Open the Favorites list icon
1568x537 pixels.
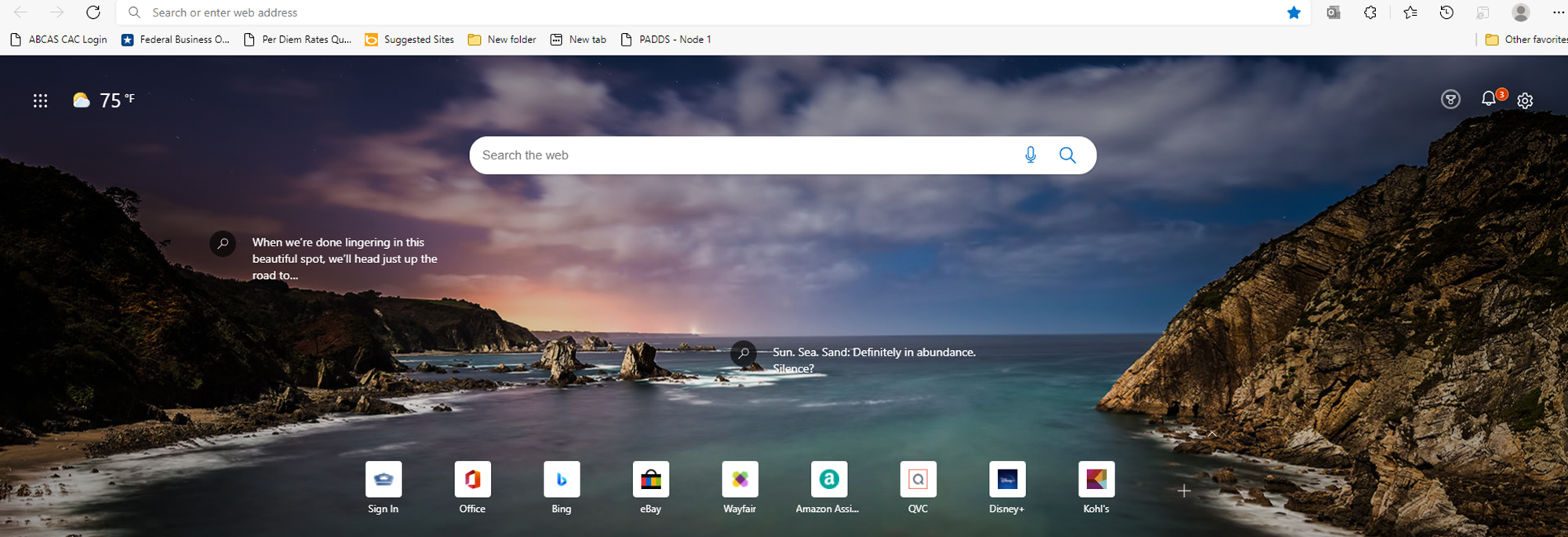coord(1410,13)
